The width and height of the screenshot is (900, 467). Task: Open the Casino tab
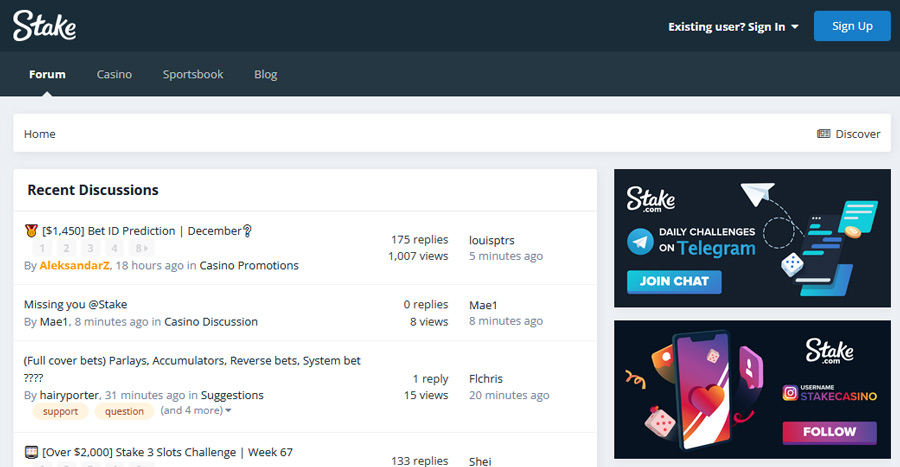coord(114,74)
